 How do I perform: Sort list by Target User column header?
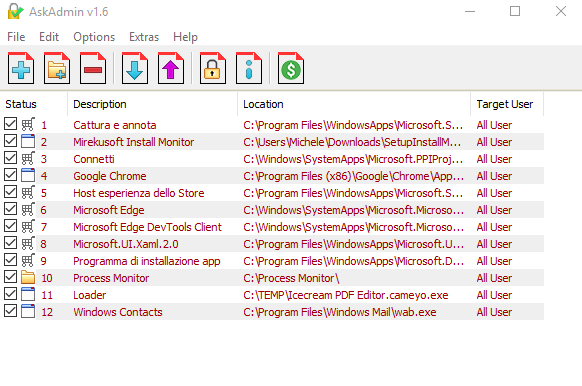(507, 104)
